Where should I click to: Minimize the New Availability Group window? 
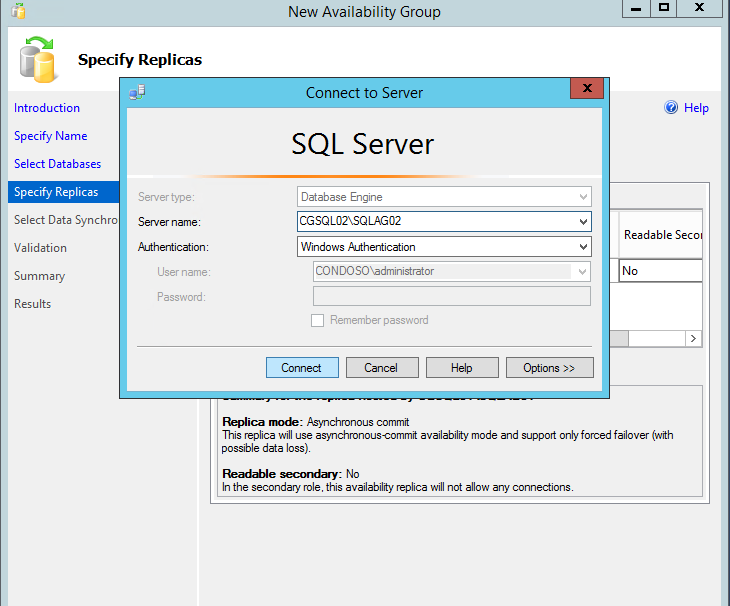636,8
